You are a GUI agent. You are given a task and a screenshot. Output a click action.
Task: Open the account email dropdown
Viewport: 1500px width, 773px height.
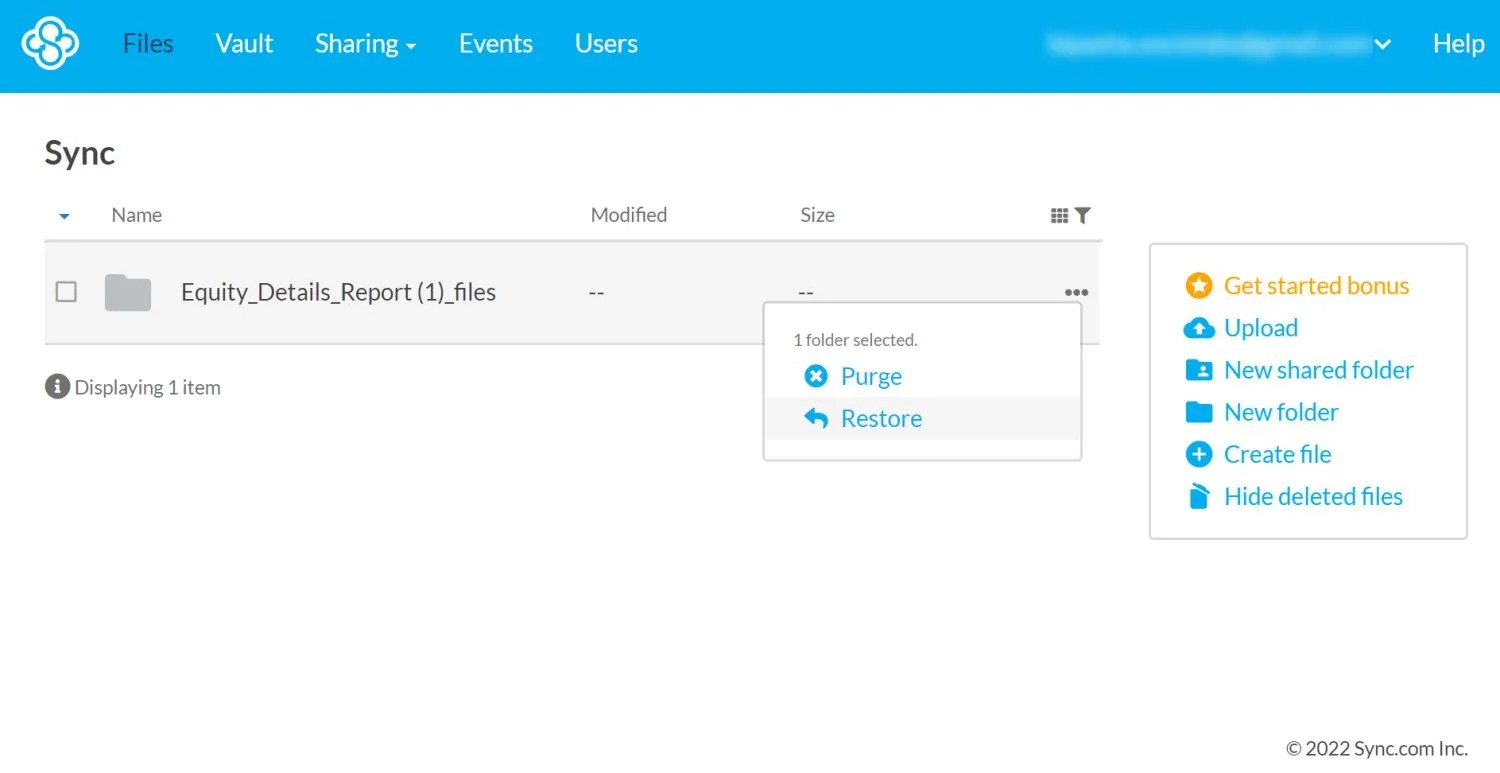1383,44
